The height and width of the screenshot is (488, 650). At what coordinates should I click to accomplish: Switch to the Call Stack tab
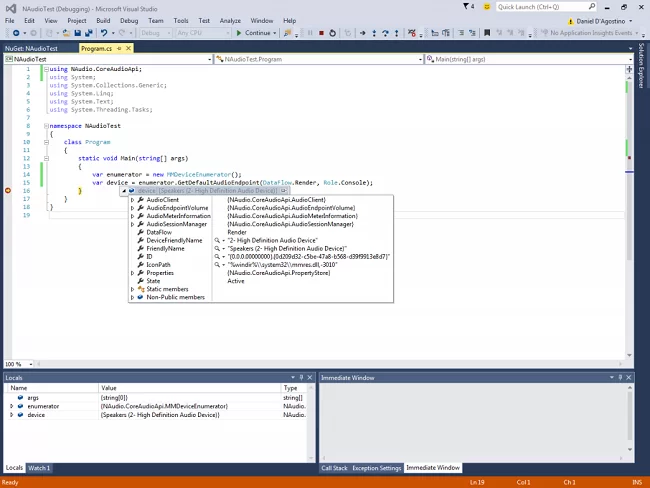coord(334,468)
